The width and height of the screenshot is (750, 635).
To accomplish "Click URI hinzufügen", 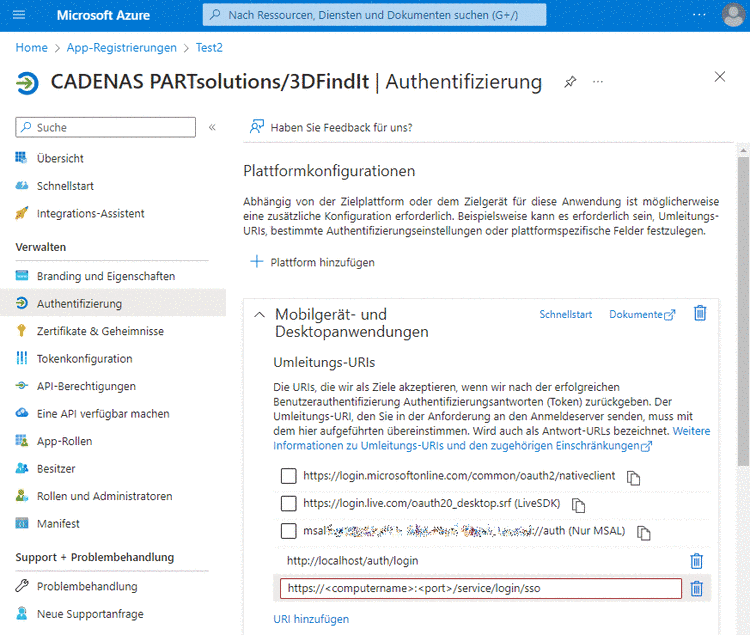I will pos(311,619).
